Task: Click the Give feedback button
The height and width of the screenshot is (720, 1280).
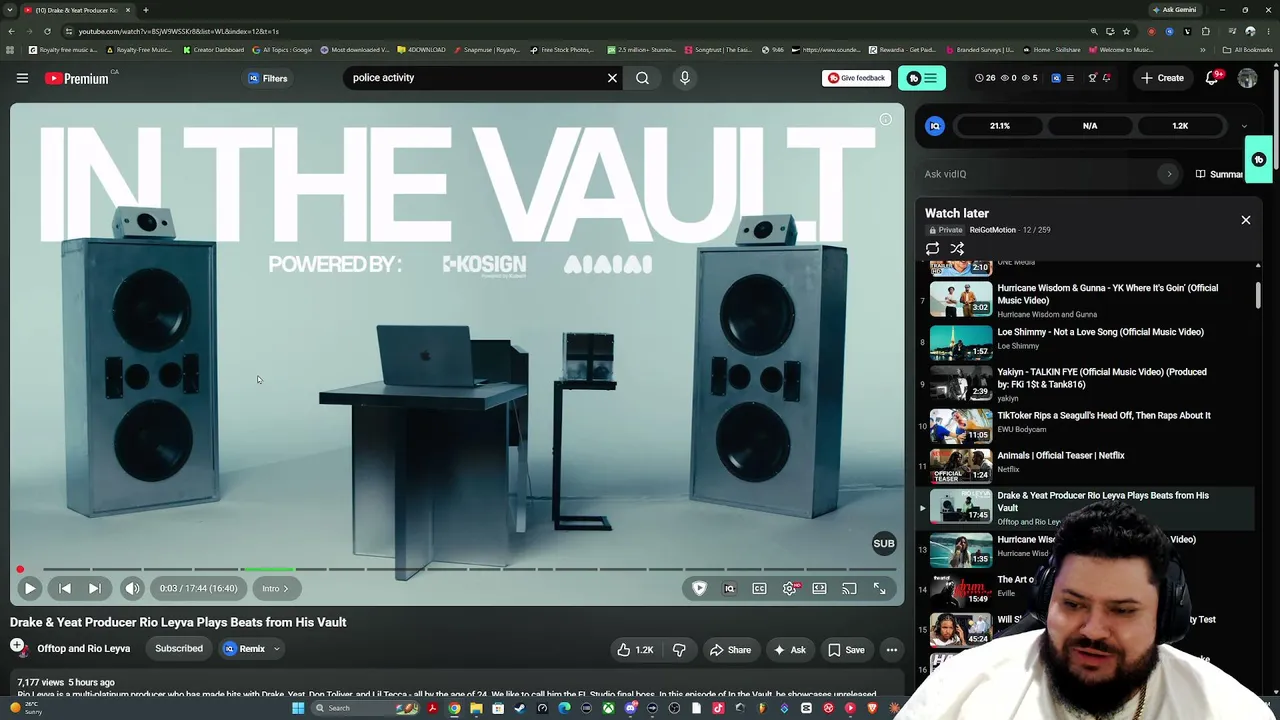Action: 855,78
